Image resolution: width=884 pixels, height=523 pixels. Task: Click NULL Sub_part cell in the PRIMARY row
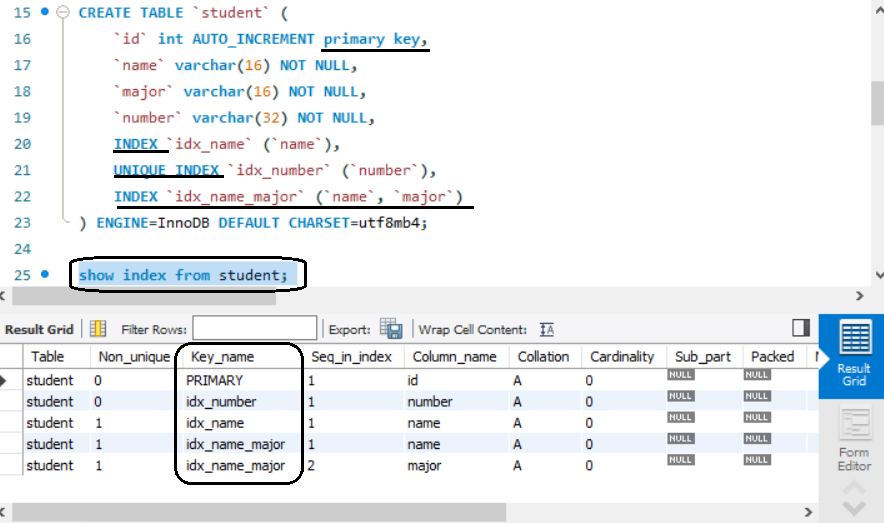pos(680,375)
